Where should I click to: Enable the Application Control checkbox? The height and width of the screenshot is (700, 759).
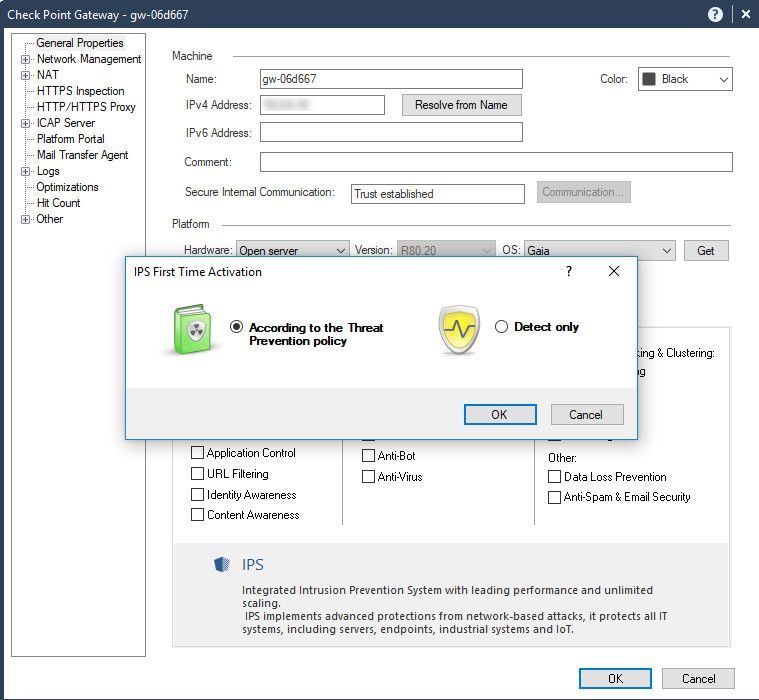[197, 453]
